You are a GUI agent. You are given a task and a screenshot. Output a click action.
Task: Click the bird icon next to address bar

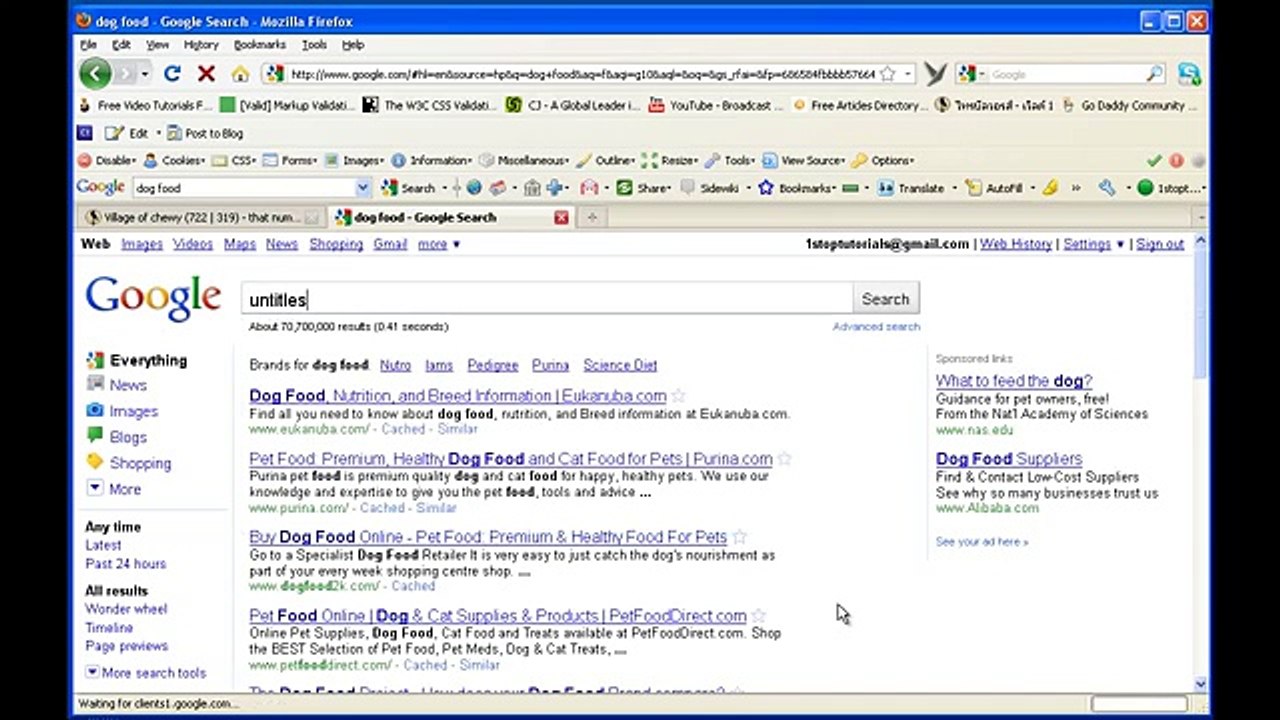935,74
